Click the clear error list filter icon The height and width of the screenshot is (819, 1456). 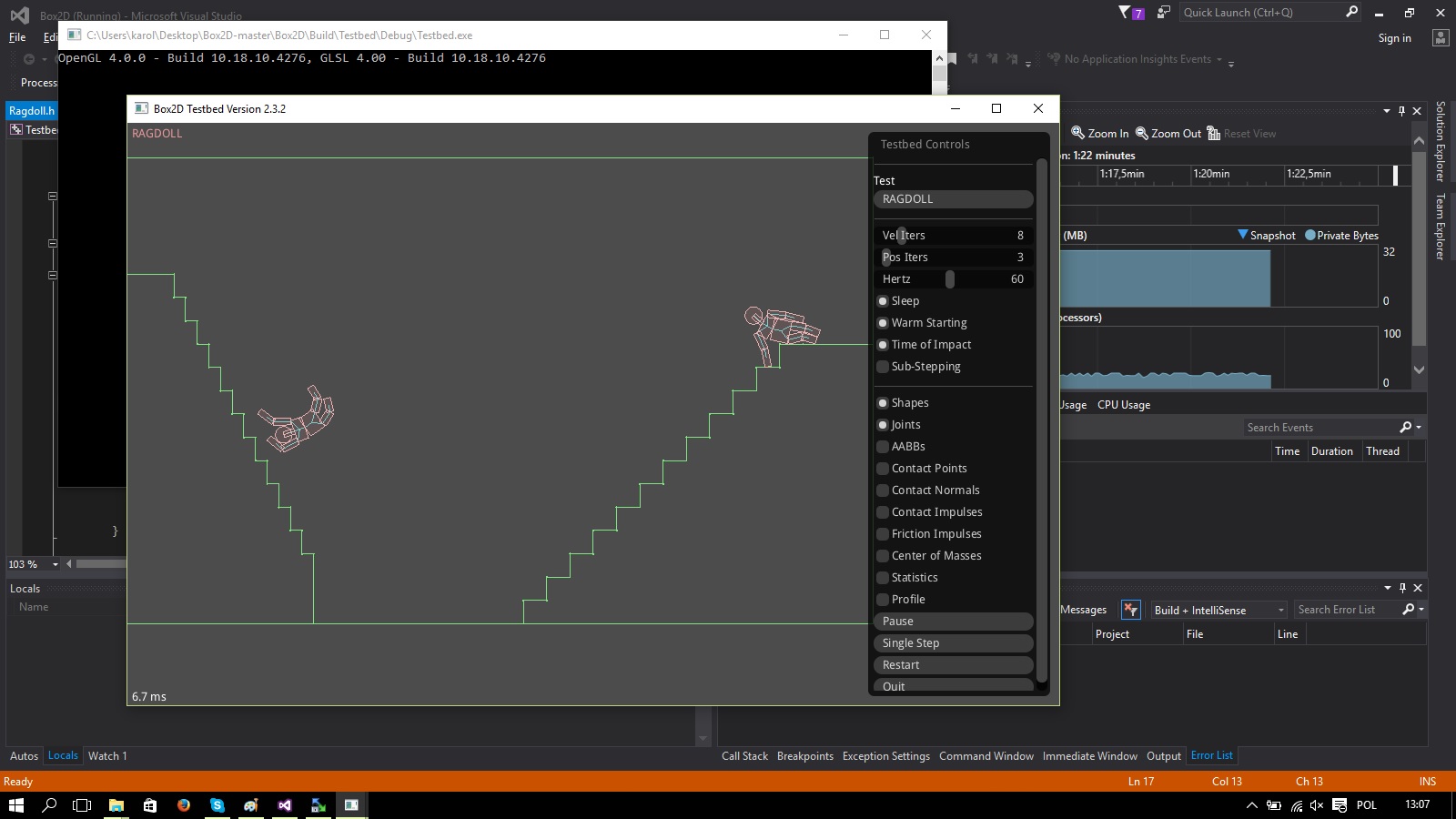point(1130,610)
